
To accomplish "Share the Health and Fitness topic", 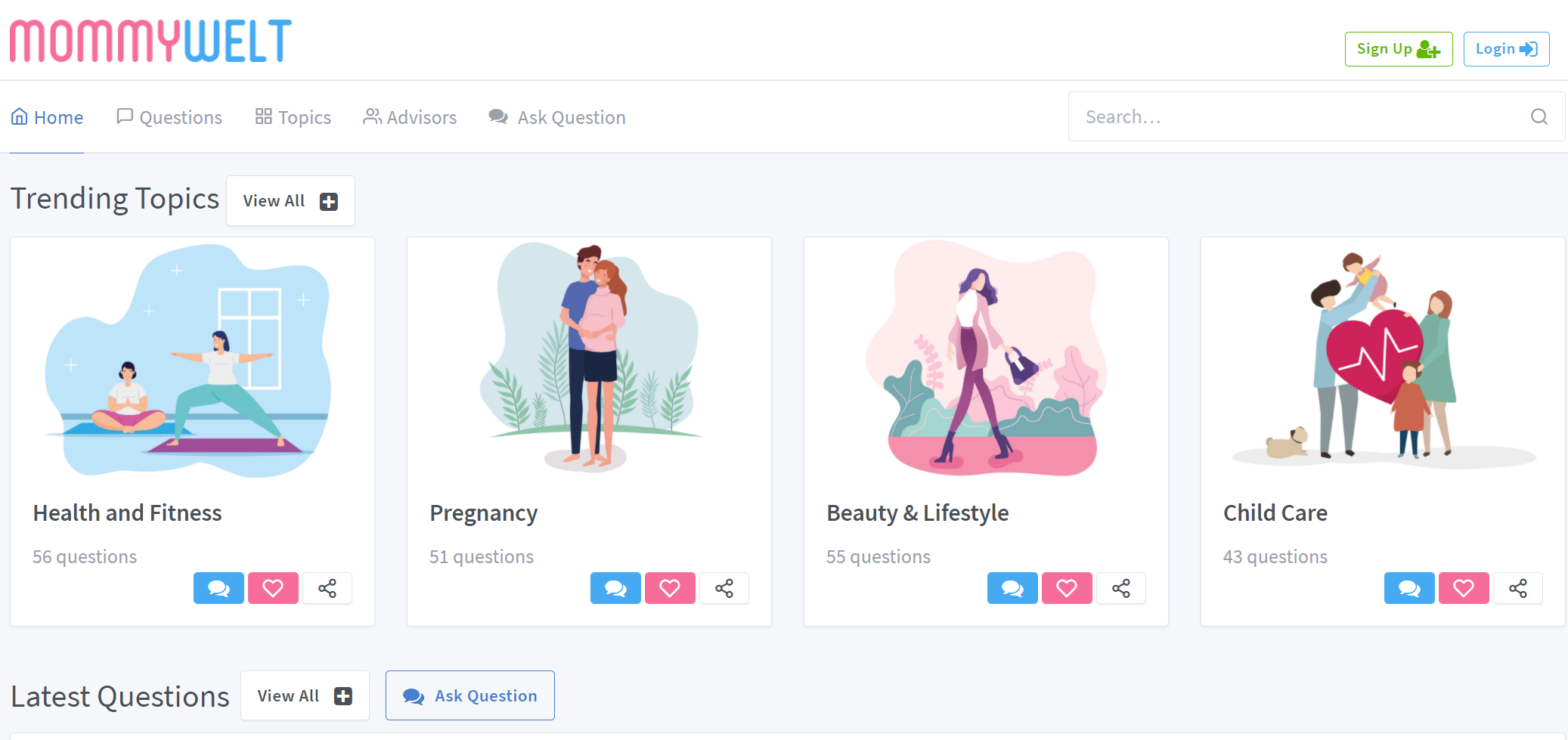I will [327, 588].
